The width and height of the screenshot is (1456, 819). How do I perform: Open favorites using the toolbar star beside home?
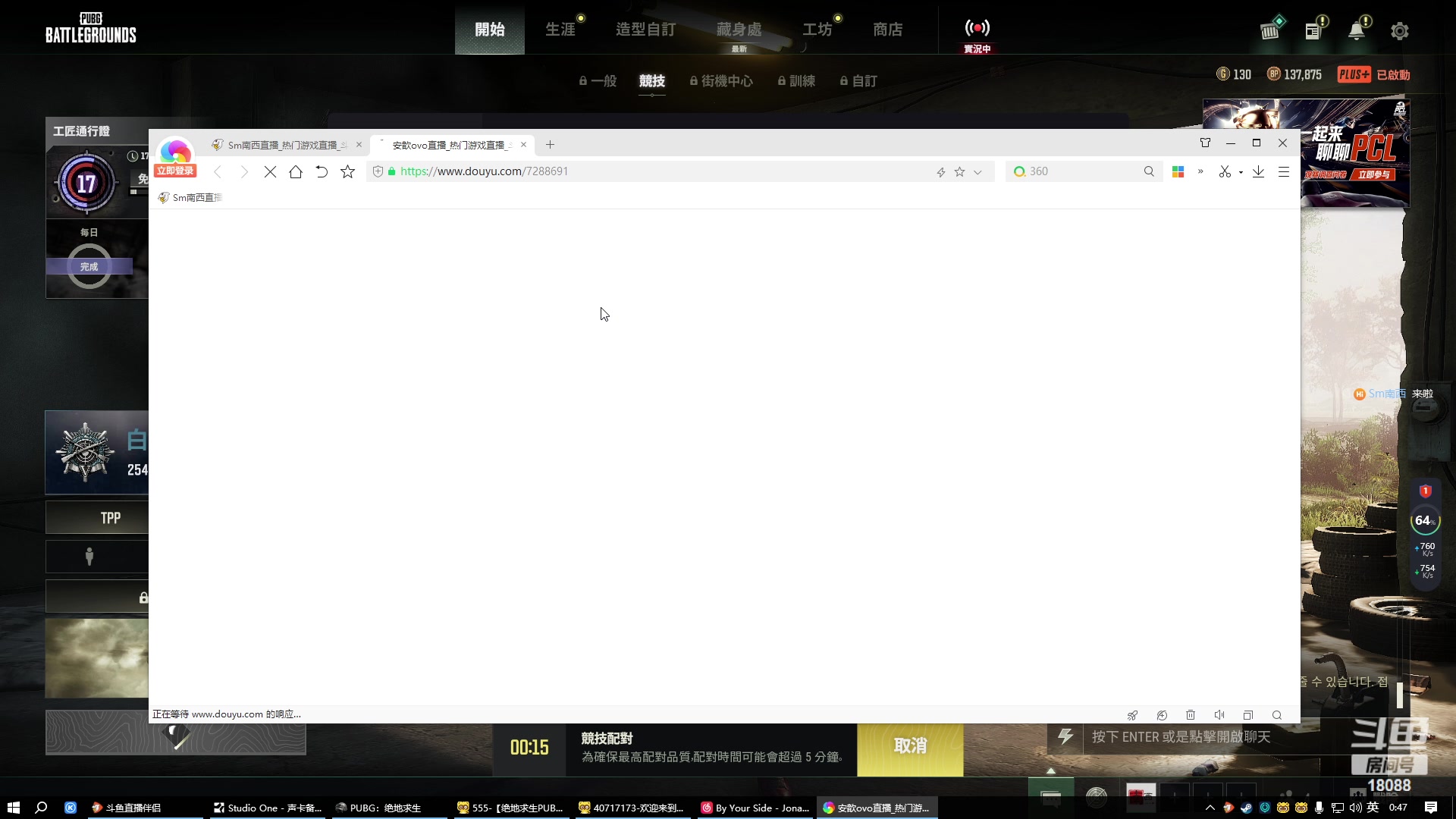click(347, 172)
